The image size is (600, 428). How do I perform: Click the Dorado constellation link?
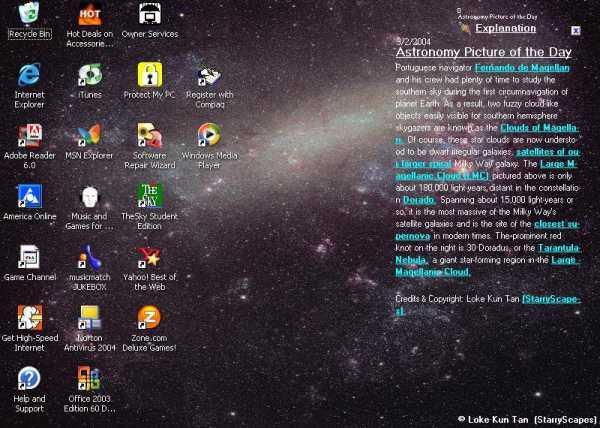pos(419,200)
